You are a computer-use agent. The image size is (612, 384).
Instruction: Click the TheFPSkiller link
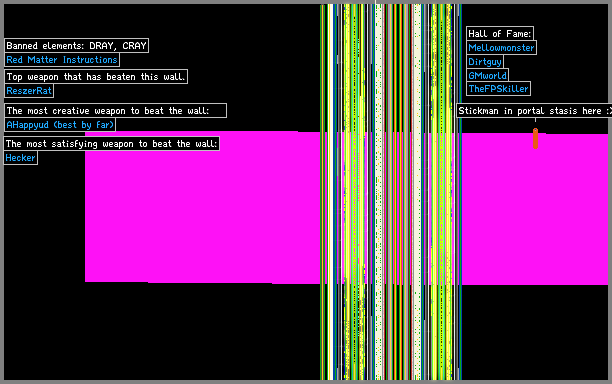pyautogui.click(x=498, y=89)
